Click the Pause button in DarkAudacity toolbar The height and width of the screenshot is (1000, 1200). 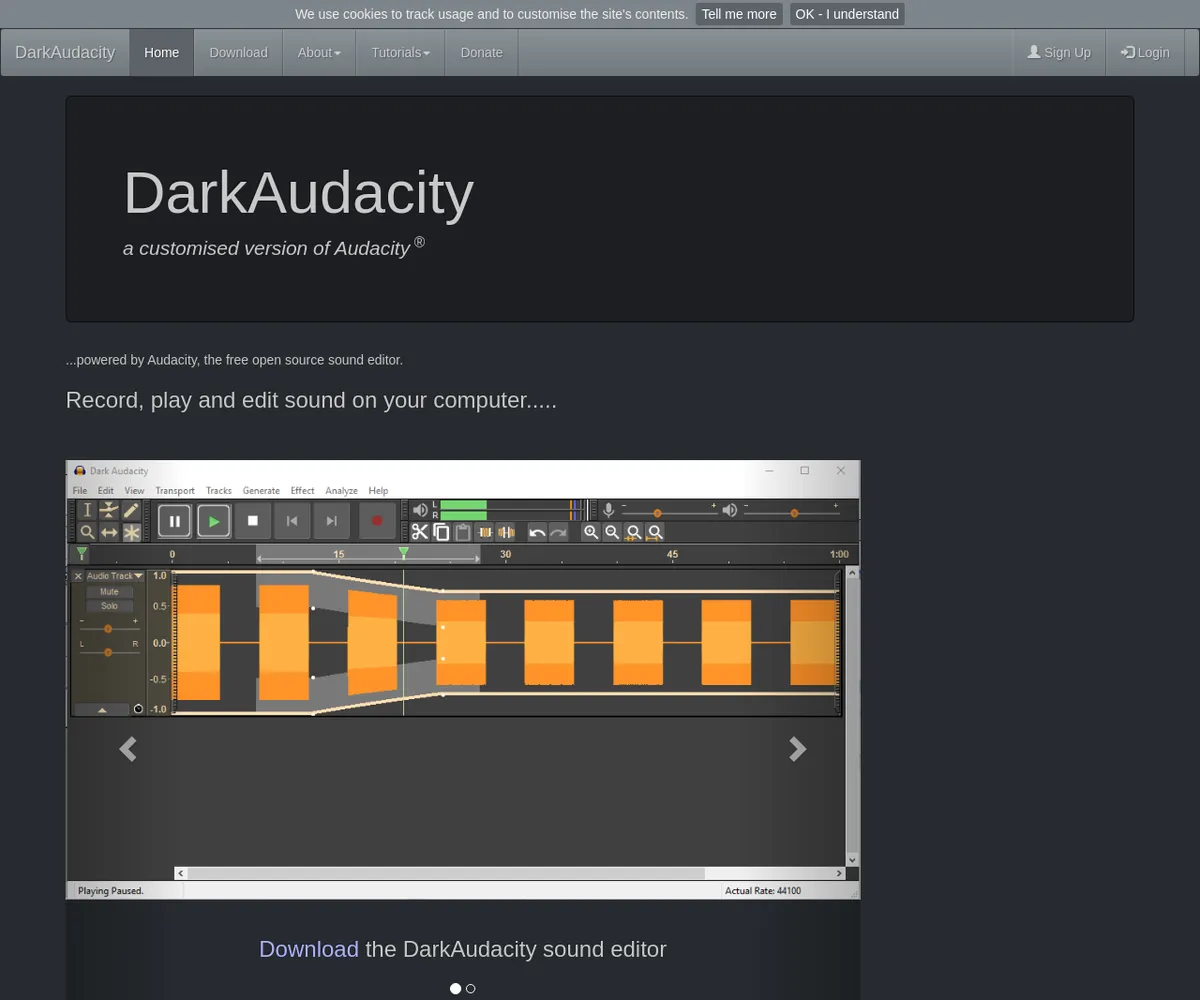(x=174, y=521)
